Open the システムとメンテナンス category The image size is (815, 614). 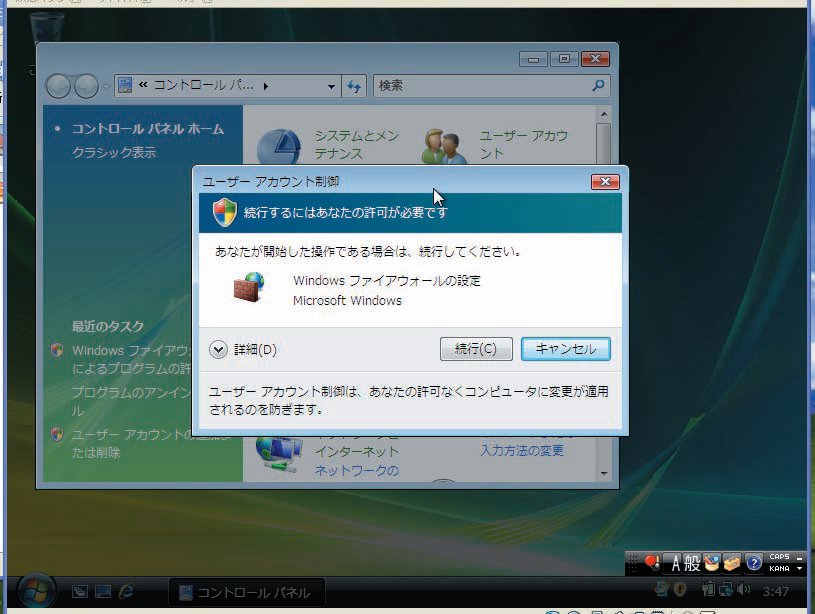(357, 145)
